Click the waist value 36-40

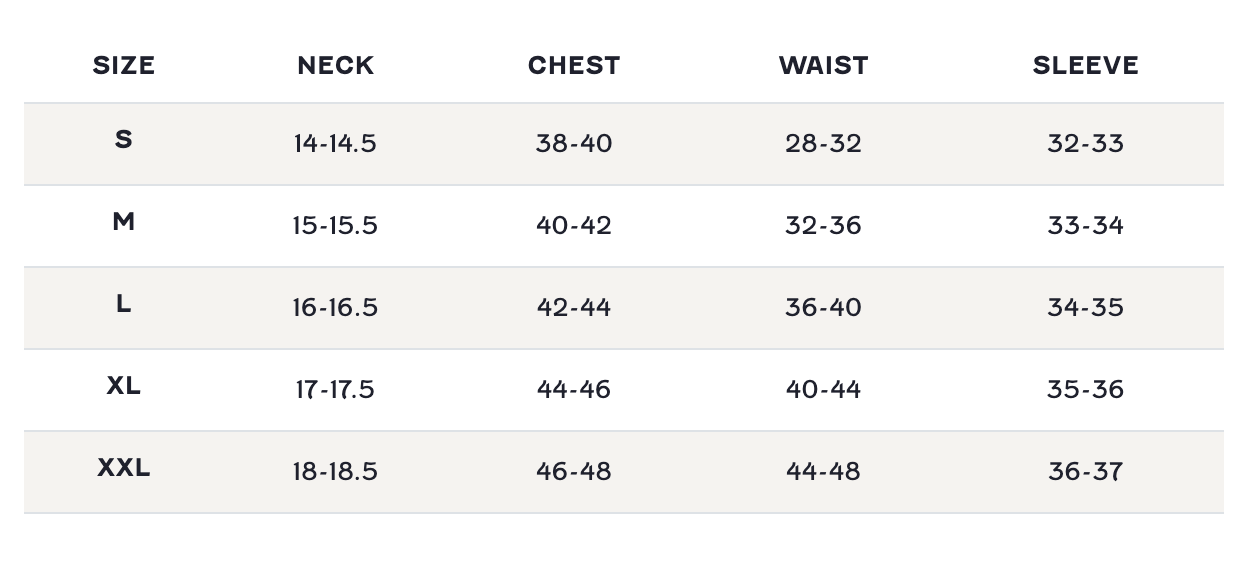823,308
